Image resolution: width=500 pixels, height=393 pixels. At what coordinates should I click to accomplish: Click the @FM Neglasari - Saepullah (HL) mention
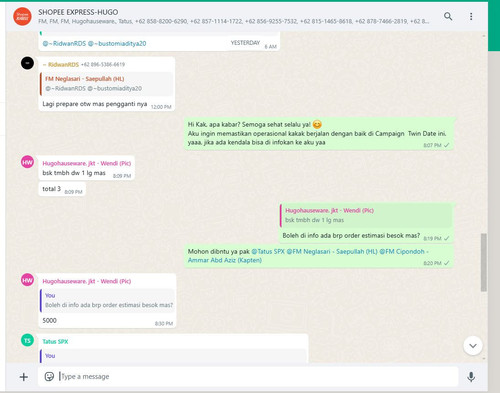click(332, 251)
